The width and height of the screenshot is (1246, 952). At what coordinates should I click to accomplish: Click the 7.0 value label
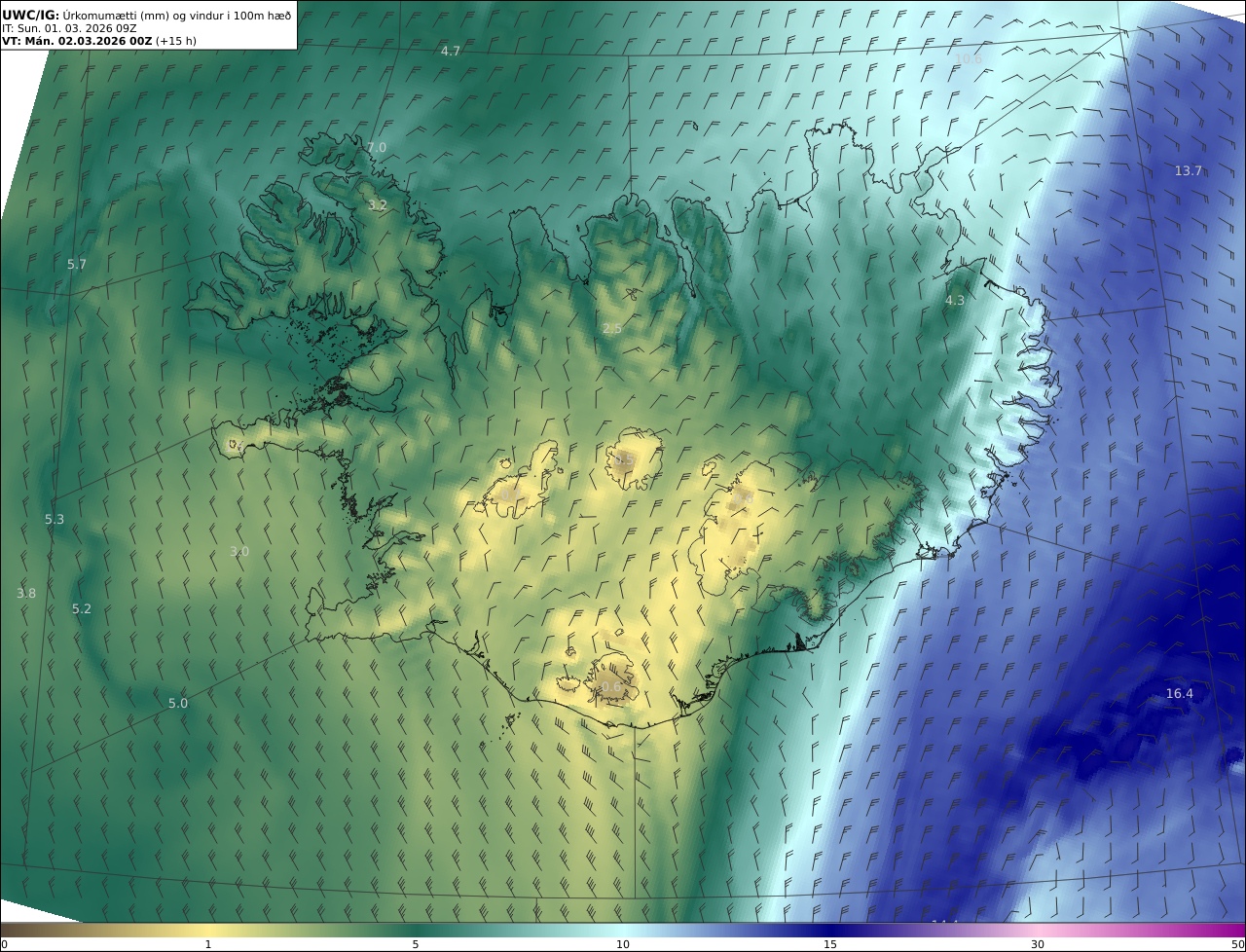pos(377,147)
